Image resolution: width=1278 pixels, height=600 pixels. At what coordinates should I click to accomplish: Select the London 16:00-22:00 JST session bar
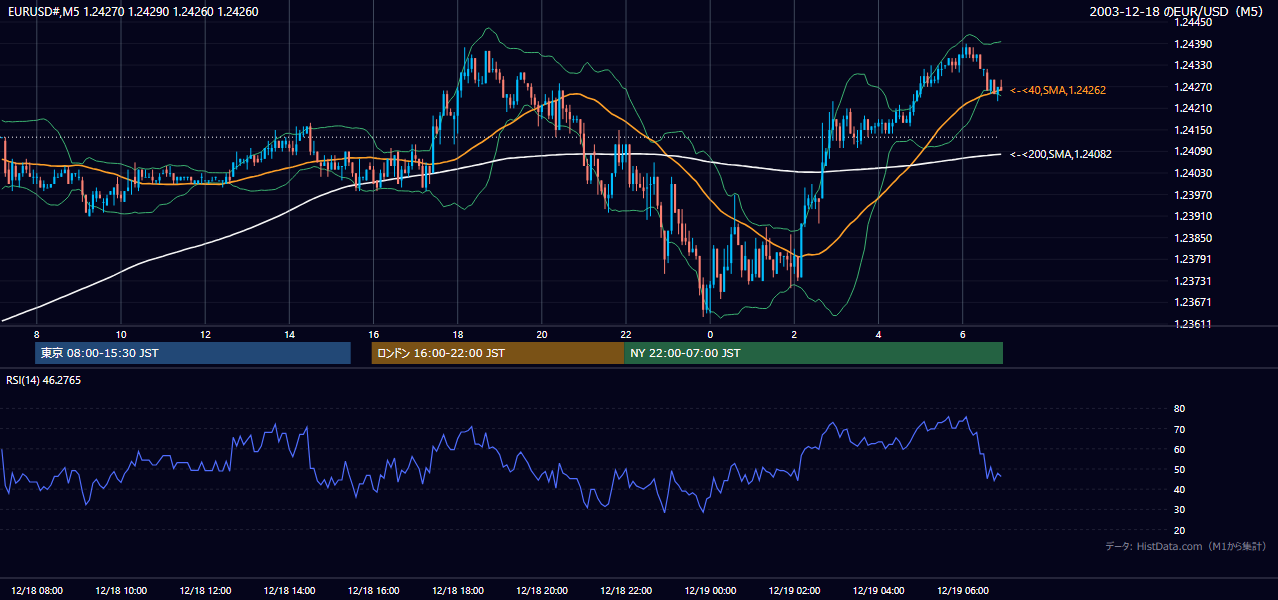[497, 353]
